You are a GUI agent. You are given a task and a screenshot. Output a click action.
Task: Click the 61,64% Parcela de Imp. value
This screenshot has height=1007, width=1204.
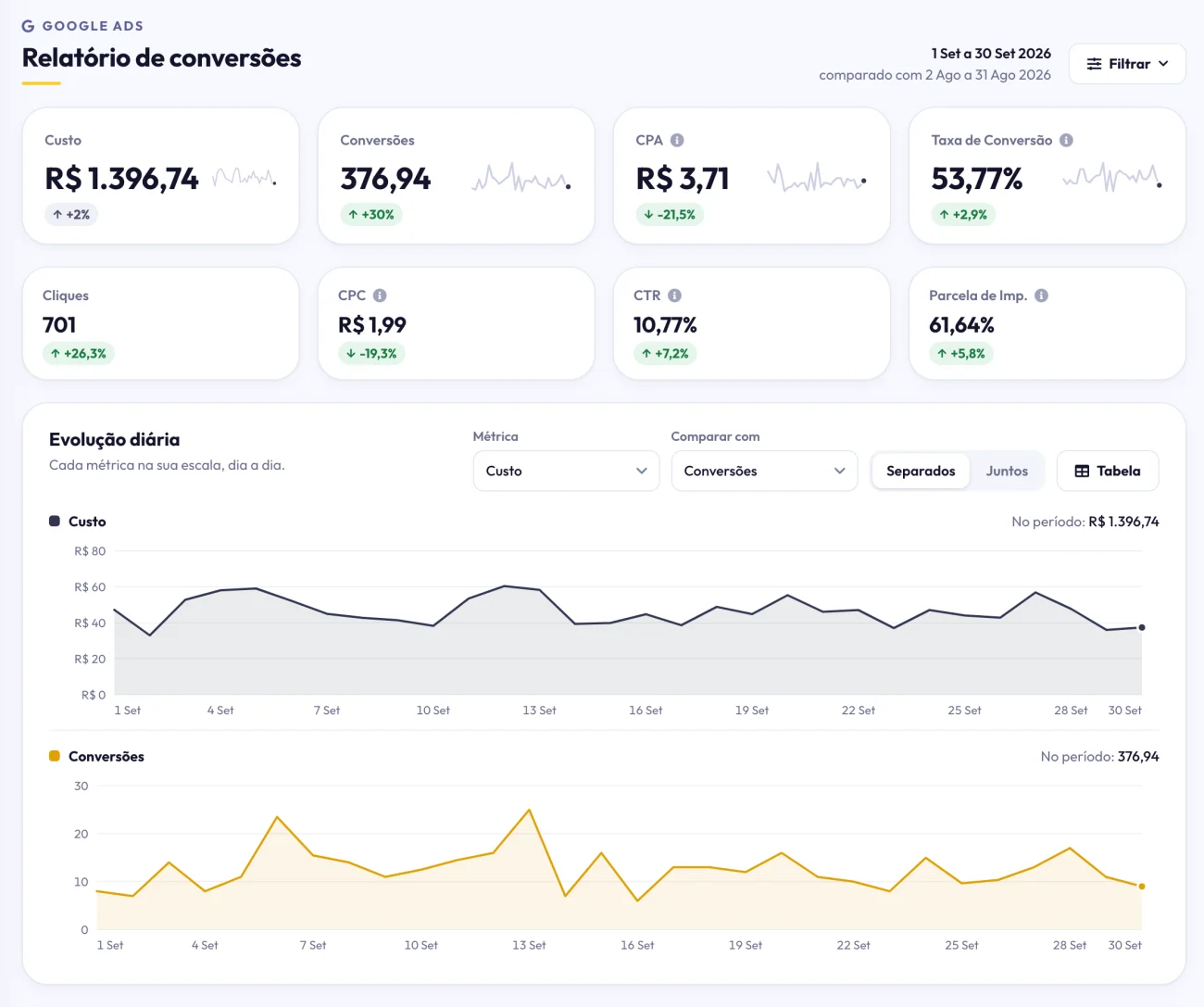961,325
